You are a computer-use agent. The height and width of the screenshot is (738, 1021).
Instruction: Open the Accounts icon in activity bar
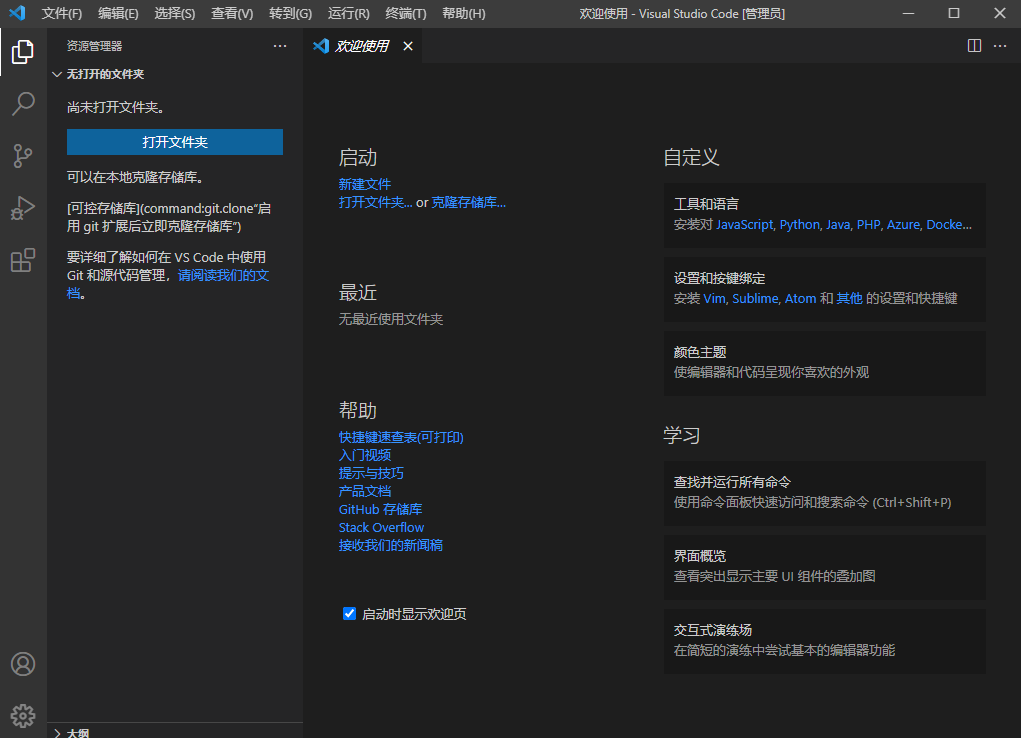coord(23,664)
